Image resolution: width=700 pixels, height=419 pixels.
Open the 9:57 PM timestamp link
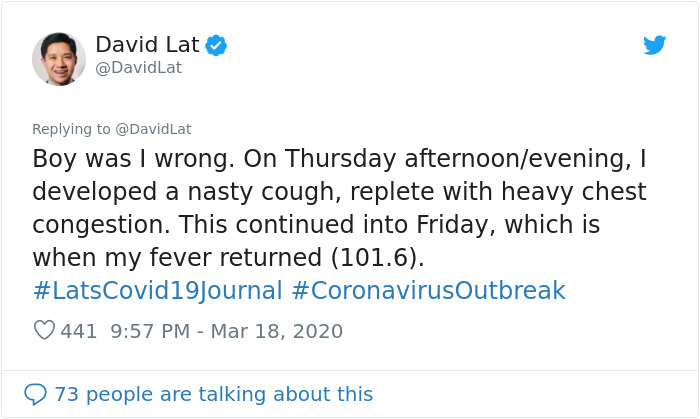pyautogui.click(x=147, y=331)
